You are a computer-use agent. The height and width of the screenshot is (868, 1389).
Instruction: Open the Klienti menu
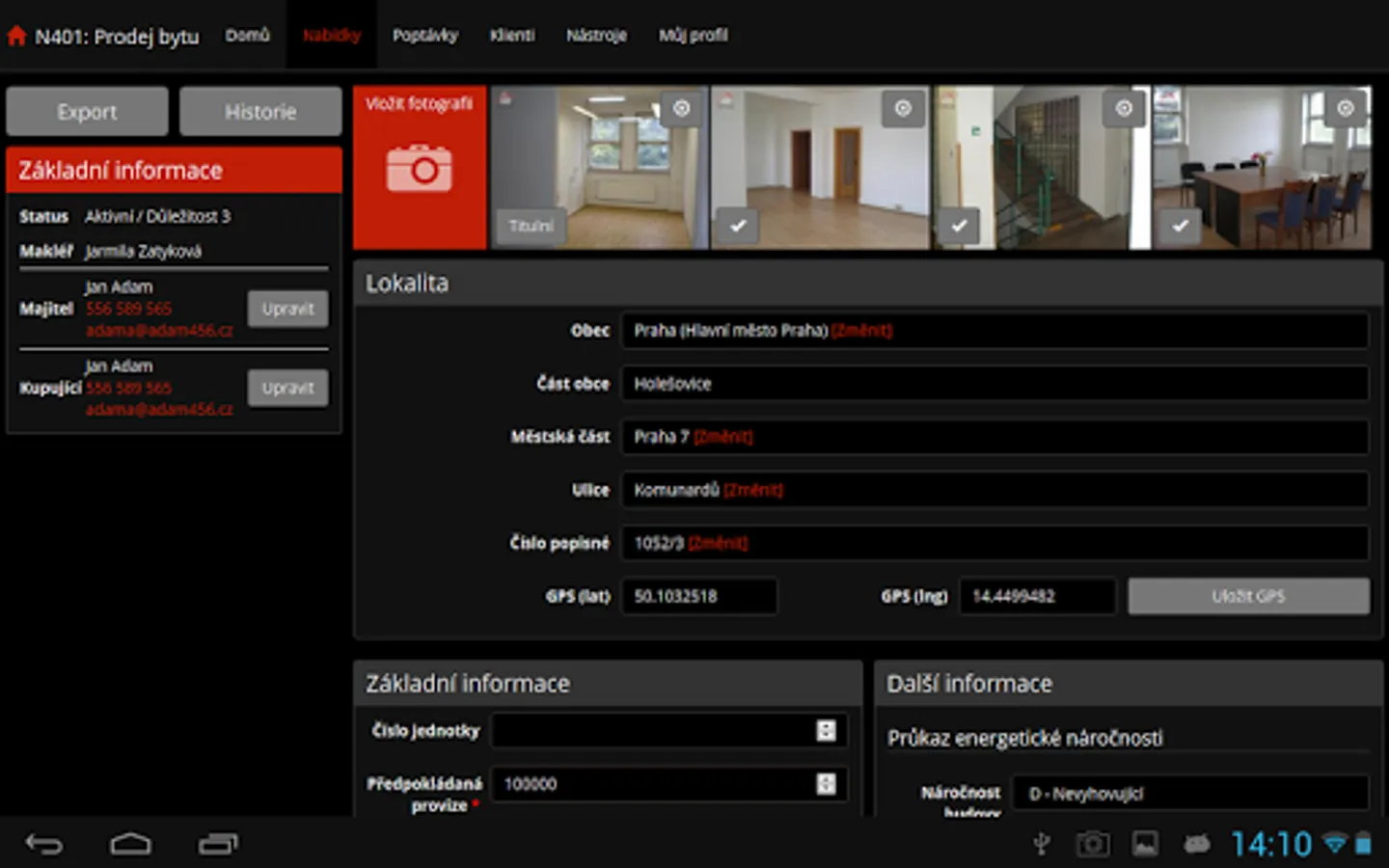(x=512, y=36)
